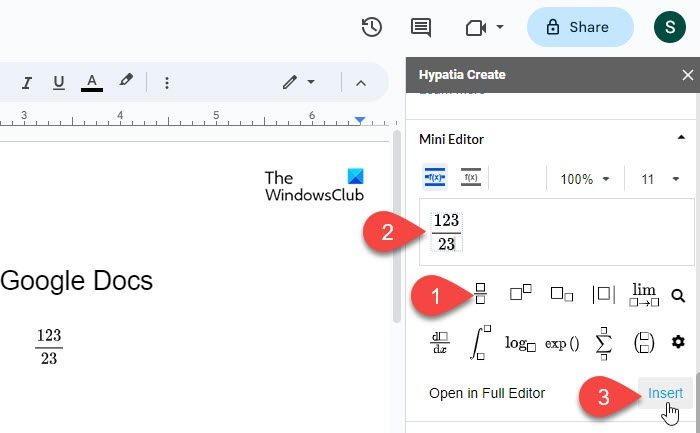Open the three-dot More toolbar options
The image size is (700, 433).
click(167, 83)
